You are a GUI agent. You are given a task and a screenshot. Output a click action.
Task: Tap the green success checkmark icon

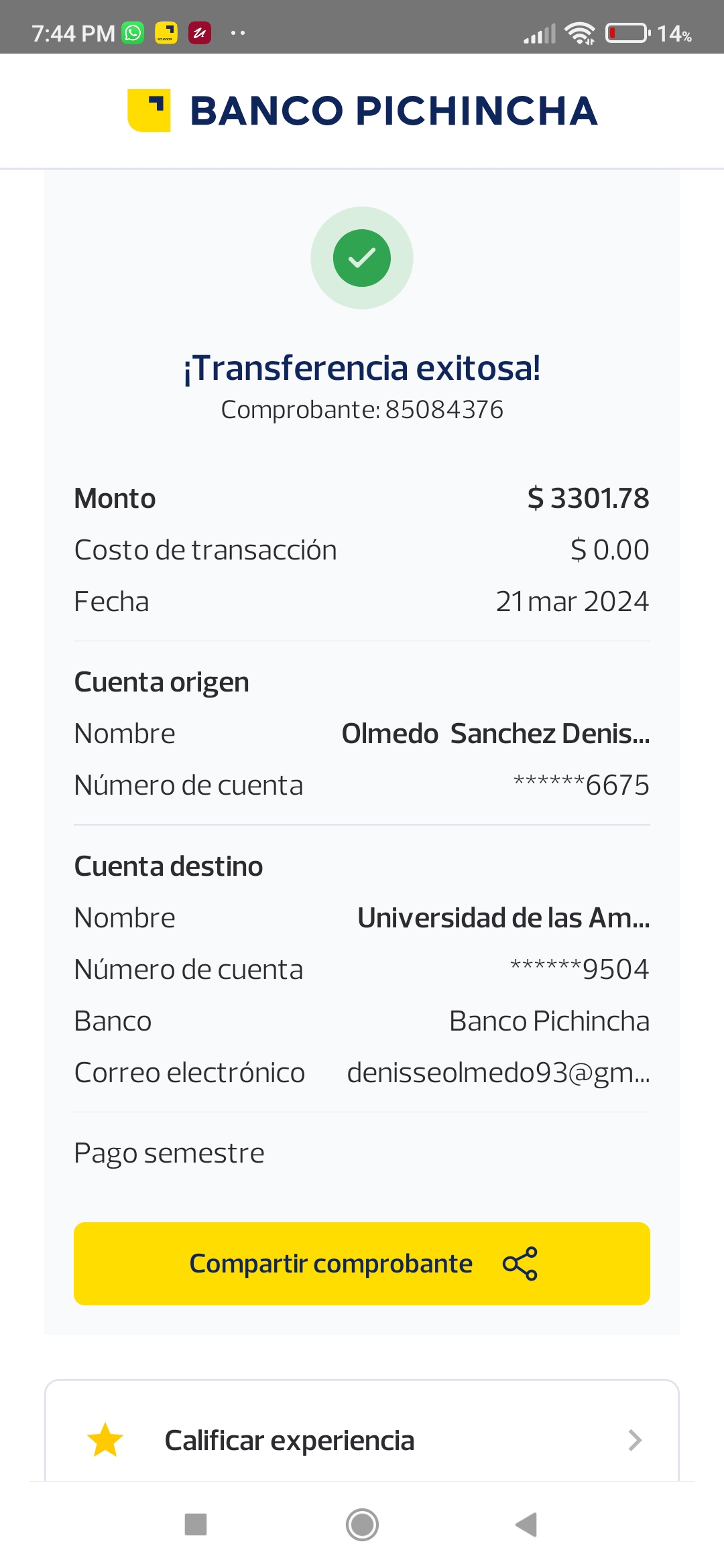[362, 258]
